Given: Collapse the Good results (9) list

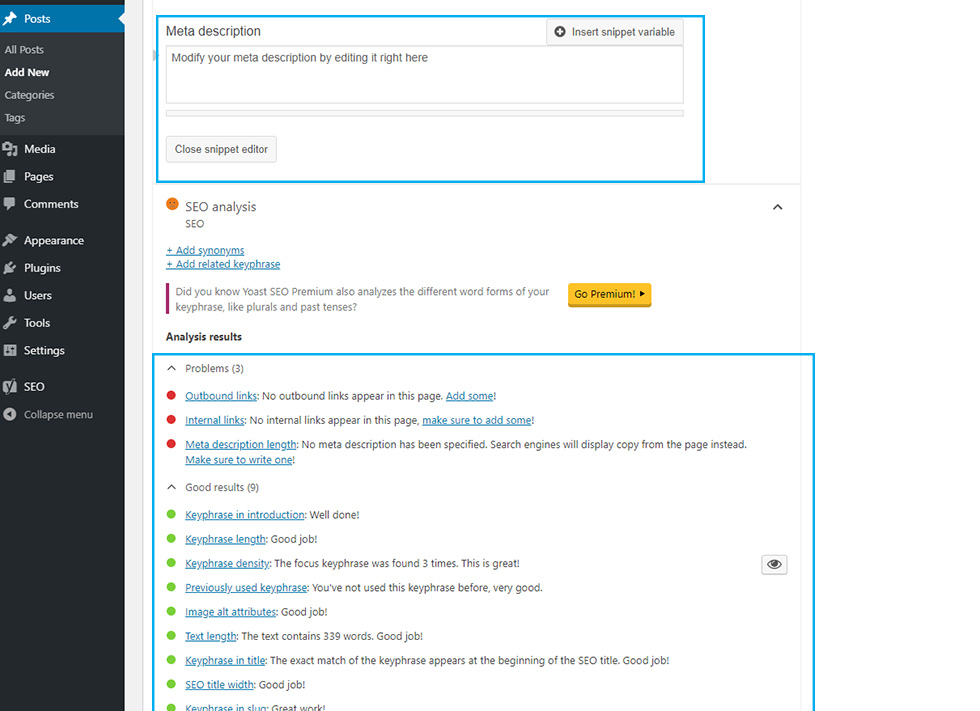Looking at the screenshot, I should click(172, 487).
